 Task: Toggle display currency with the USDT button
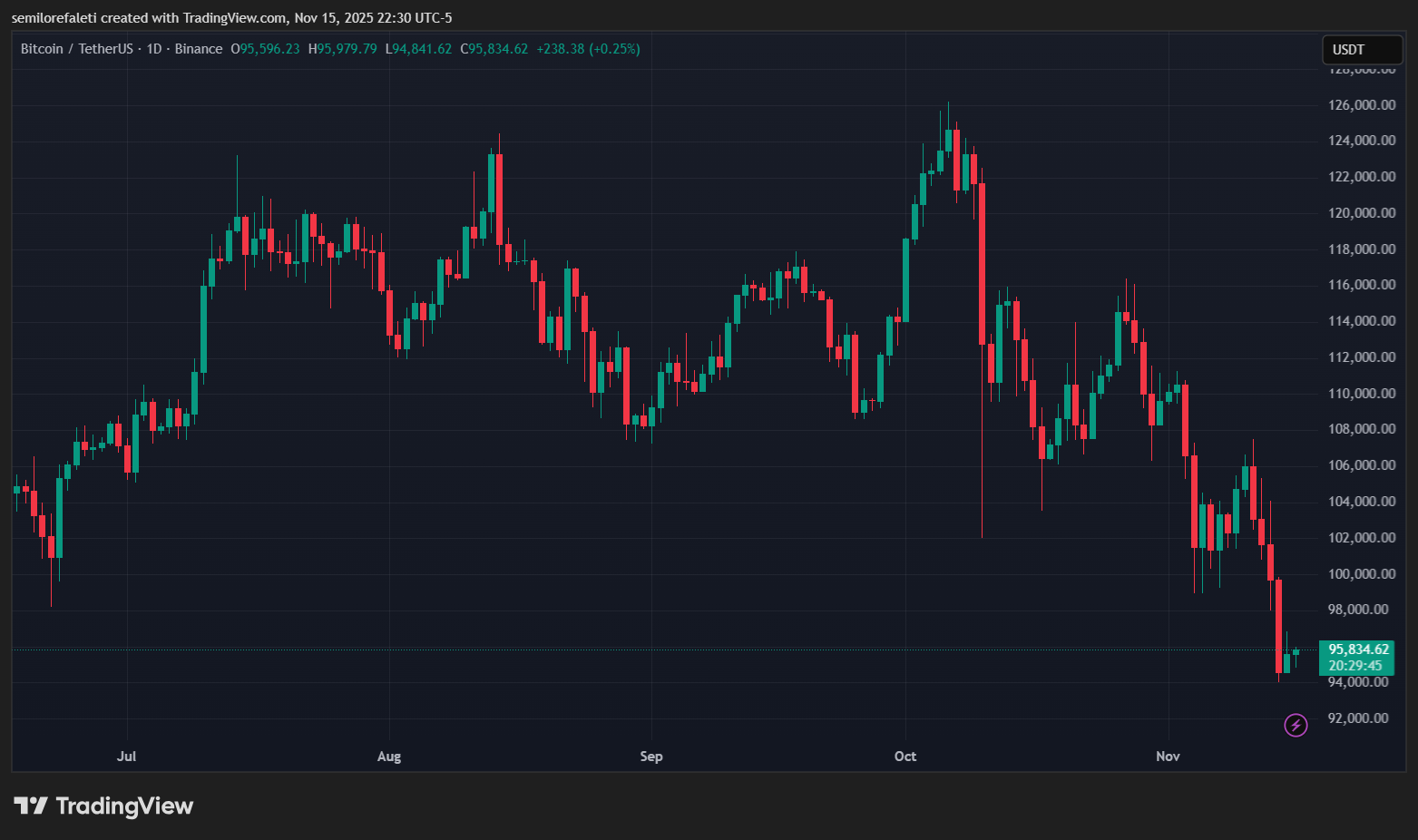point(1362,50)
